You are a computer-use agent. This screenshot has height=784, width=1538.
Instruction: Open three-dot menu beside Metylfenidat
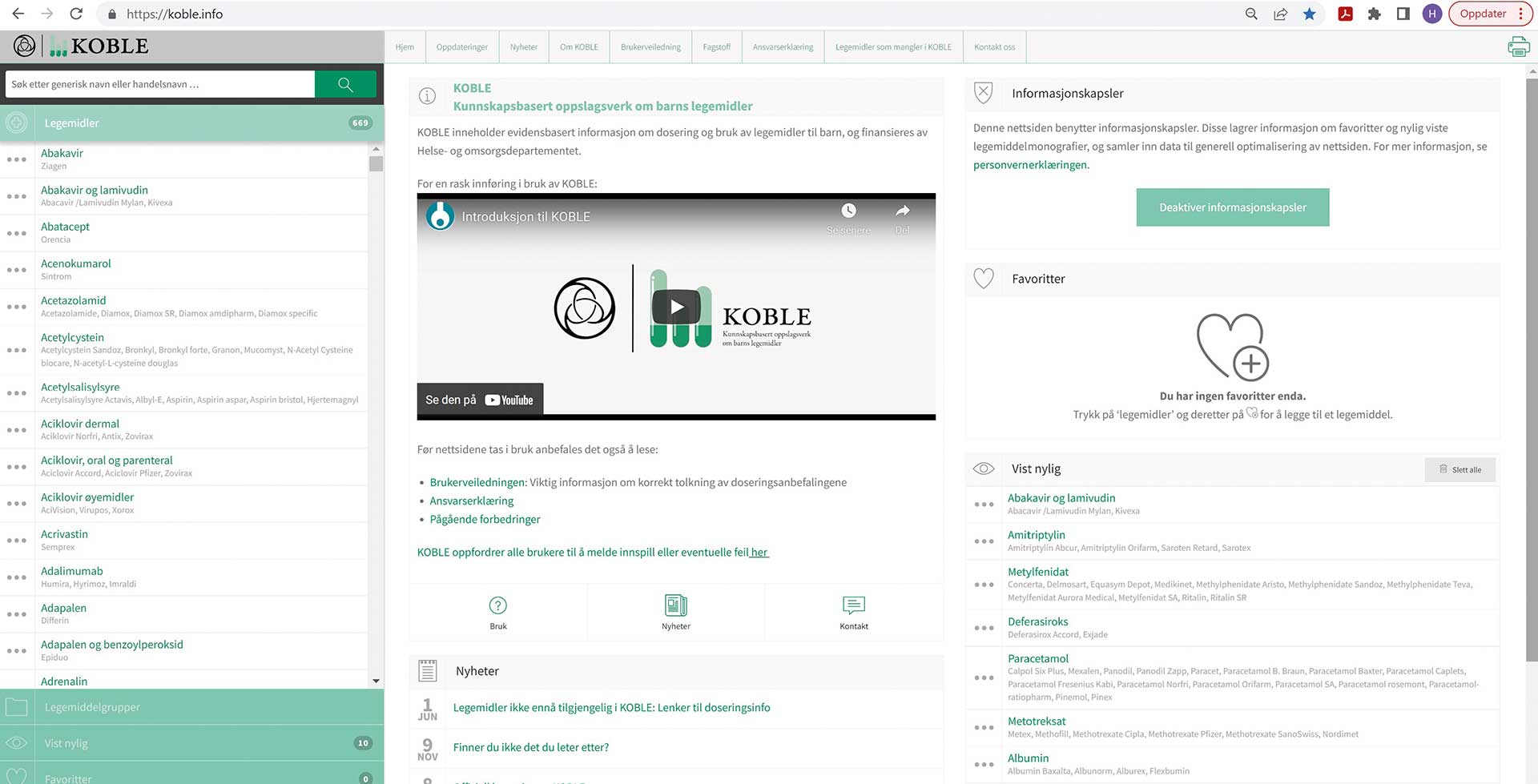coord(984,585)
